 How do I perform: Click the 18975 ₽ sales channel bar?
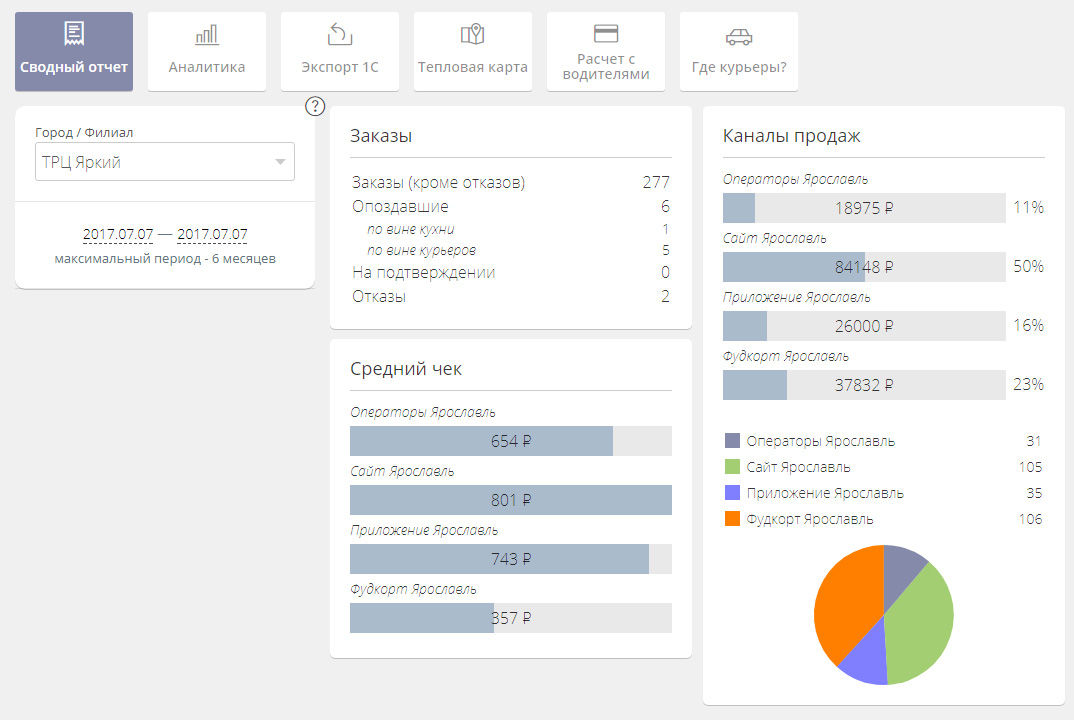(864, 208)
